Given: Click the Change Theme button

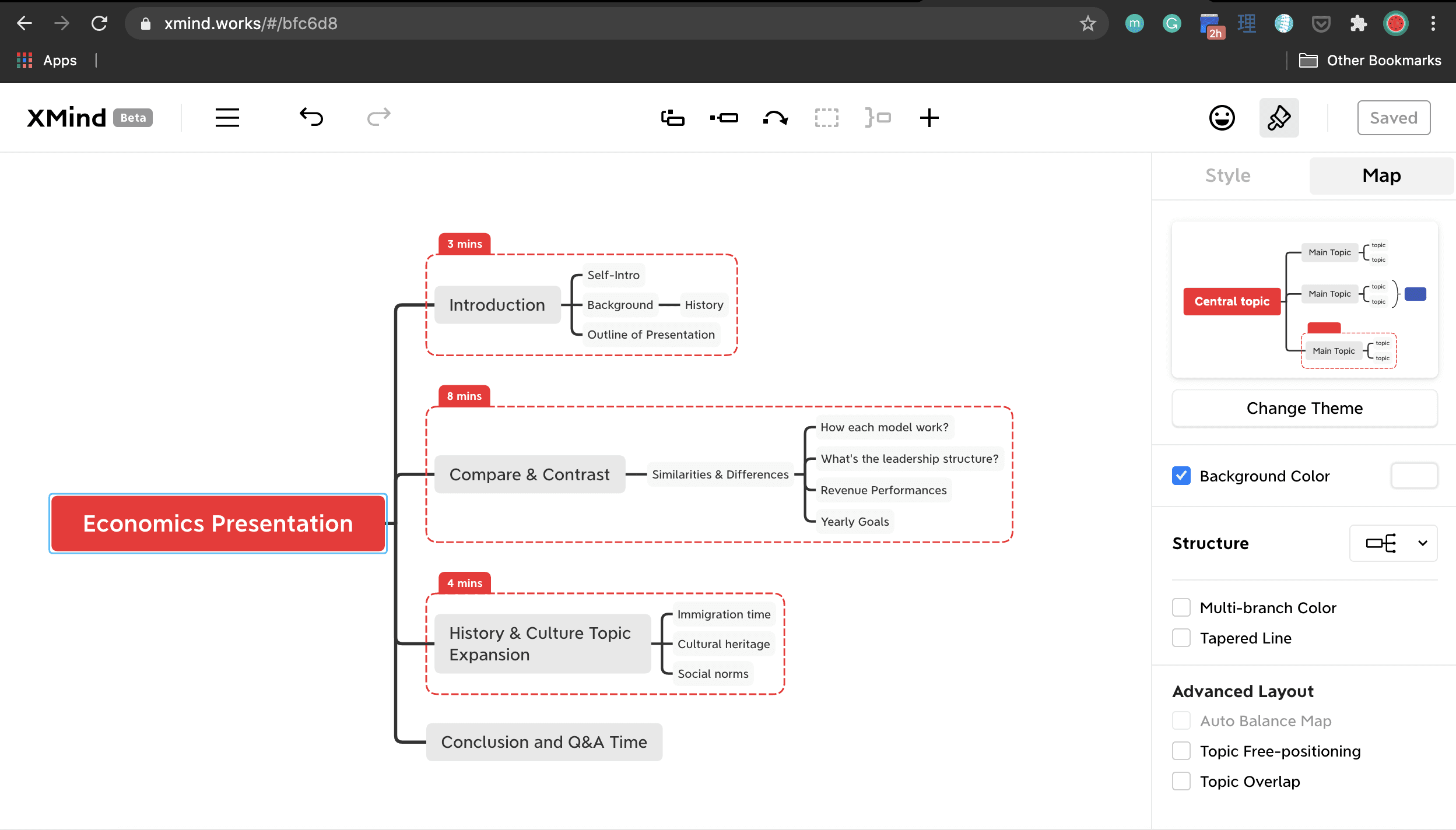Looking at the screenshot, I should click(1304, 408).
